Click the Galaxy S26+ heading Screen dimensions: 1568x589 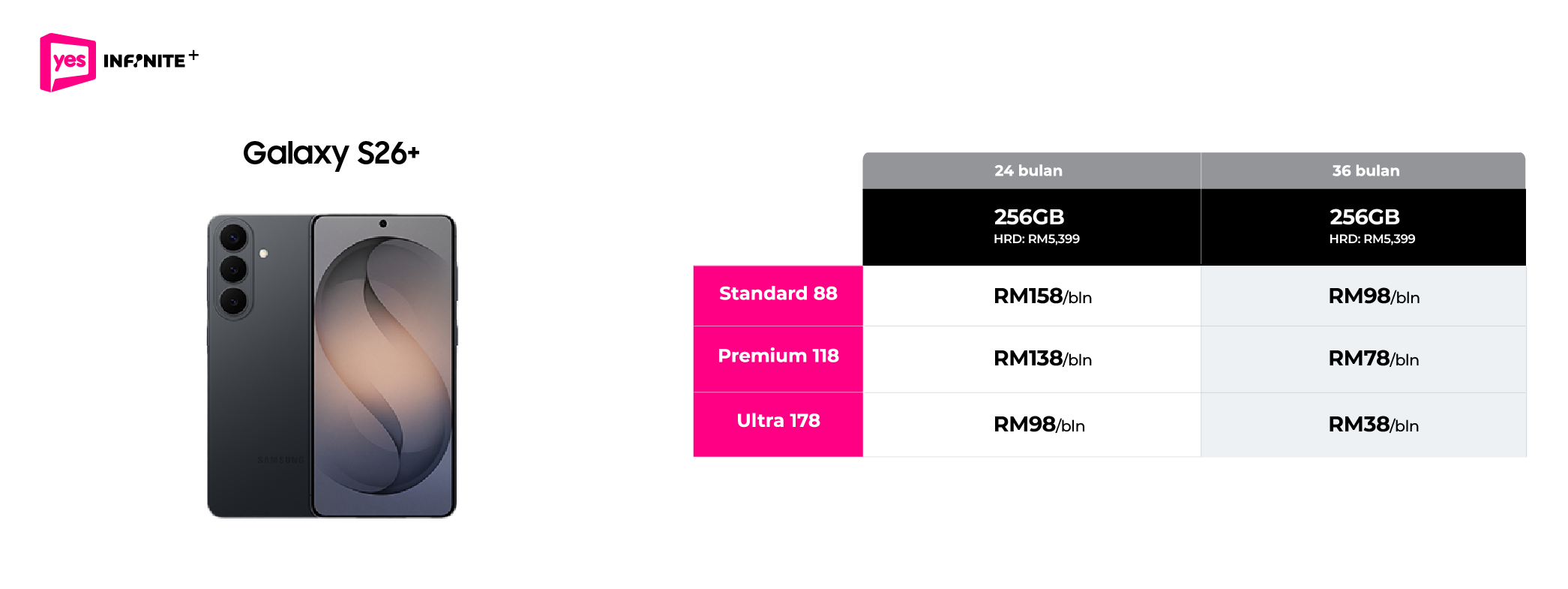tap(331, 154)
